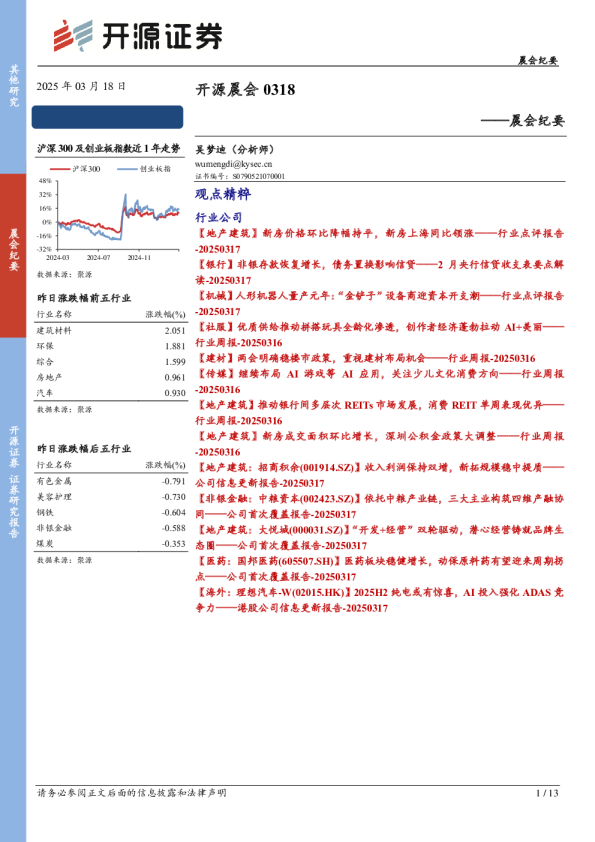This screenshot has width=595, height=842.
Task: Click chart title 沪深300及创业板指数近1年走势
Action: click(x=108, y=148)
